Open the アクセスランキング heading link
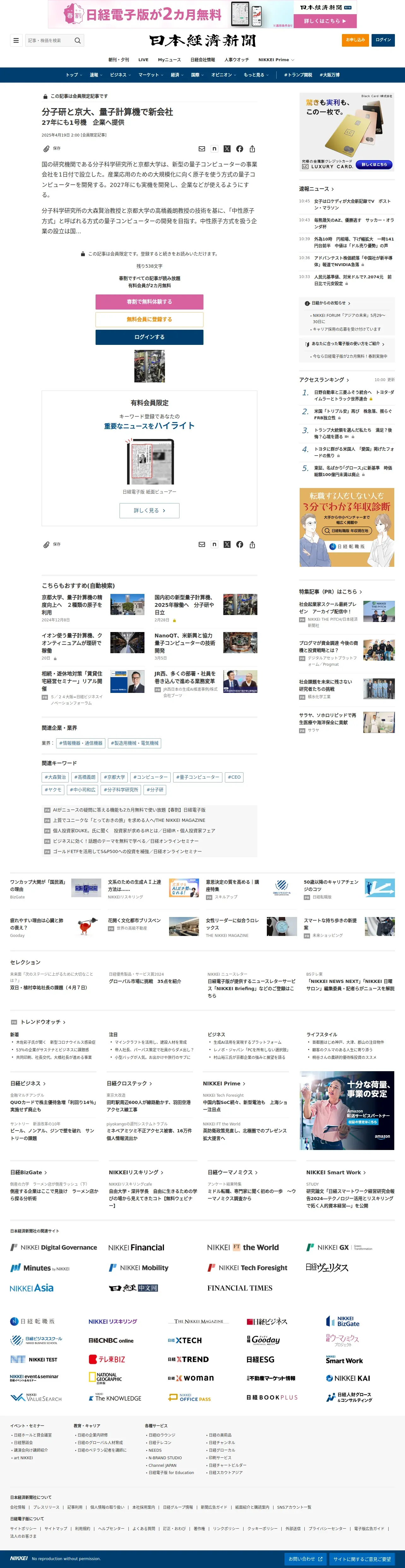 (324, 380)
